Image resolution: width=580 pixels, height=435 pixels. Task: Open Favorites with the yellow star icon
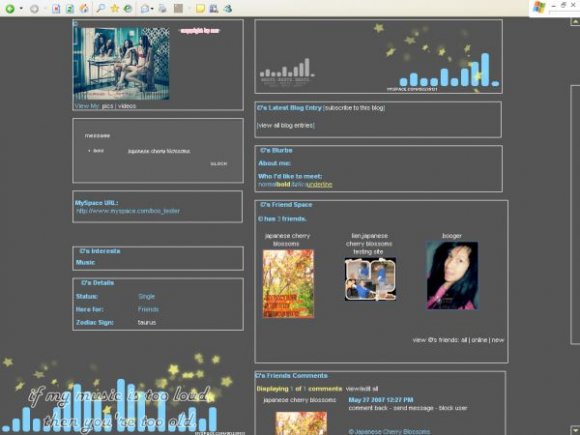[115, 8]
